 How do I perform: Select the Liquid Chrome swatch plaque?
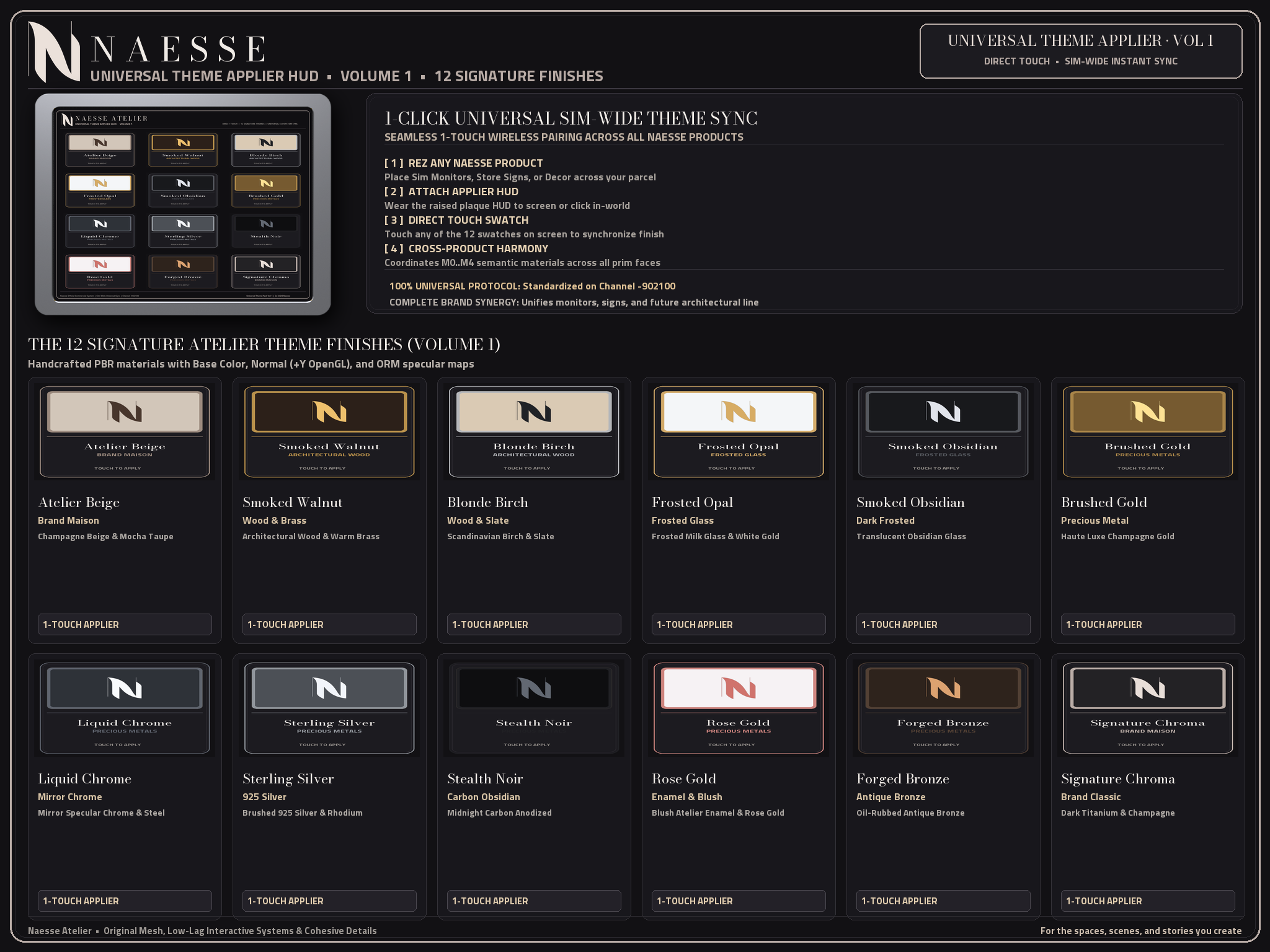coord(125,708)
